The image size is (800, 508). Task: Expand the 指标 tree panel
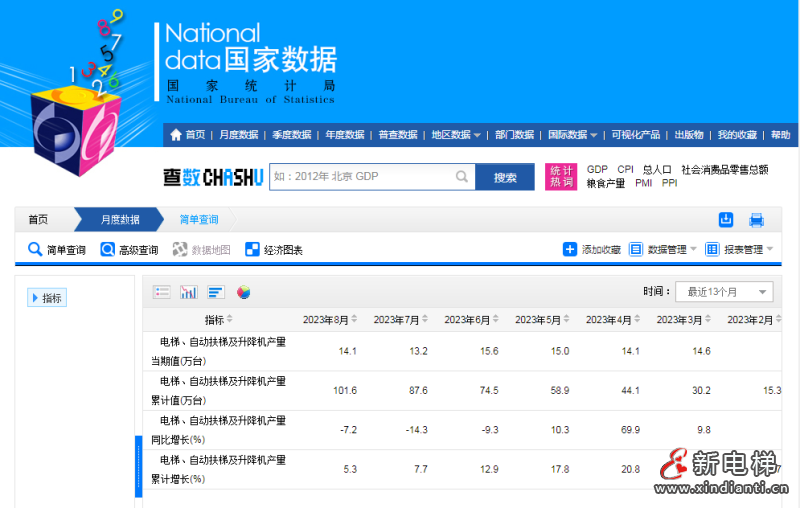46,298
